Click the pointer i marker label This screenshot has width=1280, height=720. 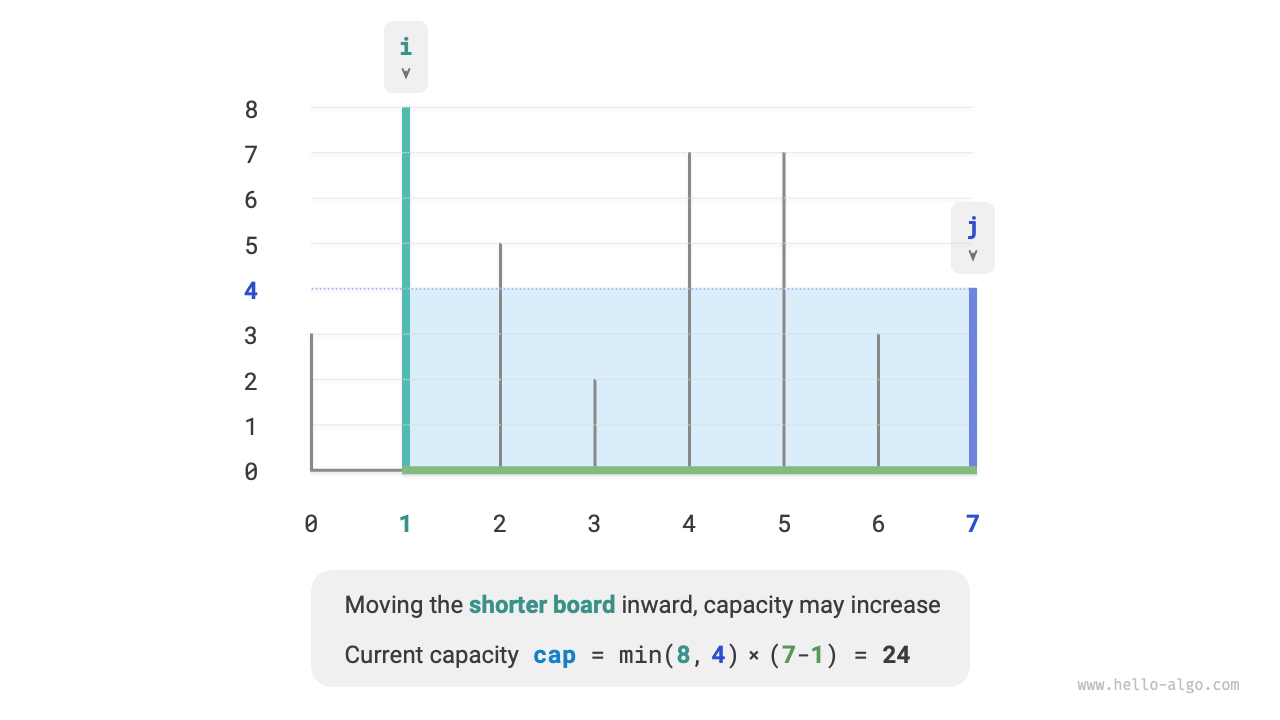point(406,56)
